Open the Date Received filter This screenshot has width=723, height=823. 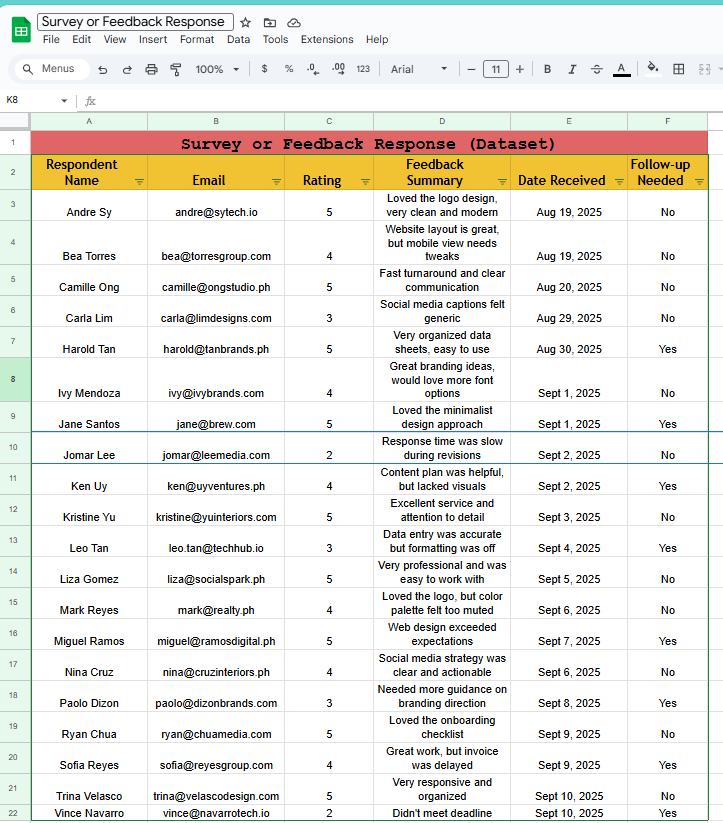click(620, 182)
